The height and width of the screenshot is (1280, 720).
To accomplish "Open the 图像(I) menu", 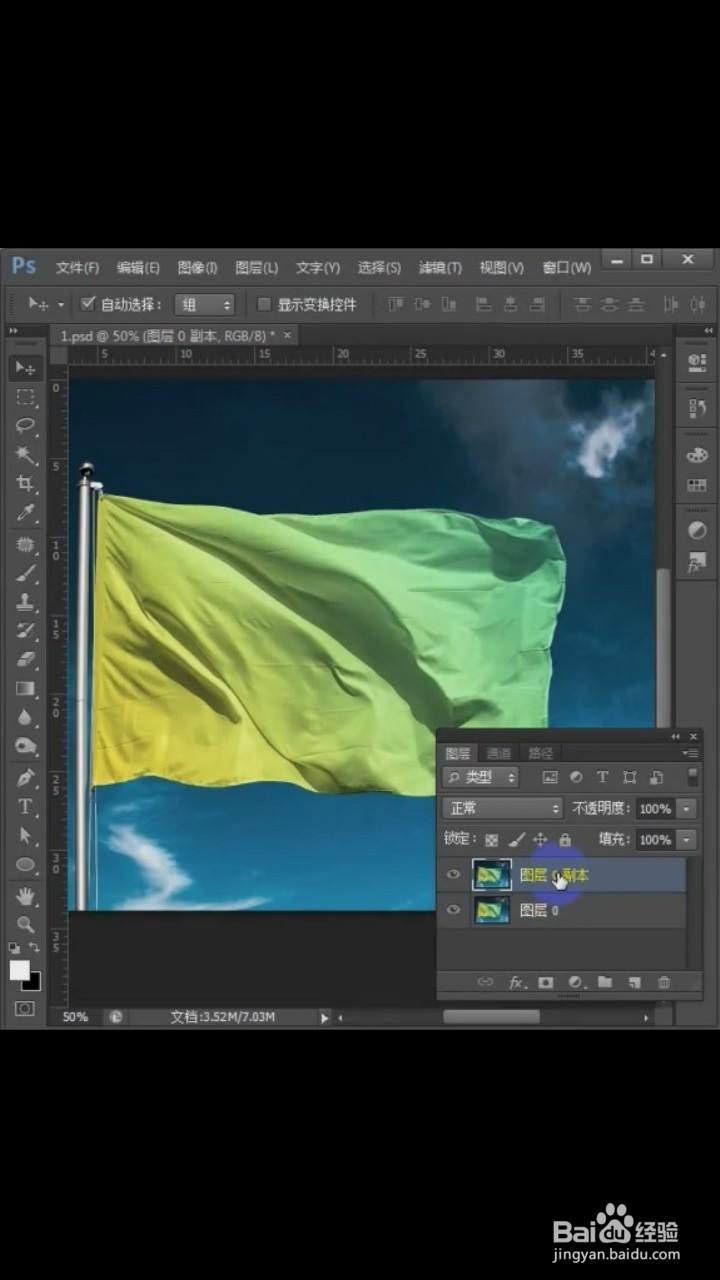I will [x=197, y=267].
